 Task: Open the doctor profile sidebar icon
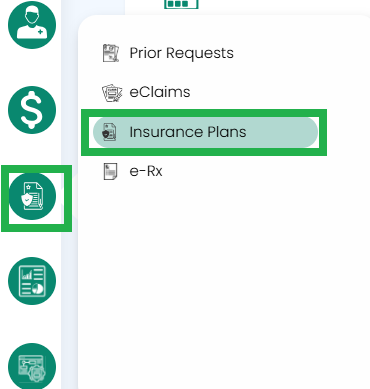click(x=32, y=24)
